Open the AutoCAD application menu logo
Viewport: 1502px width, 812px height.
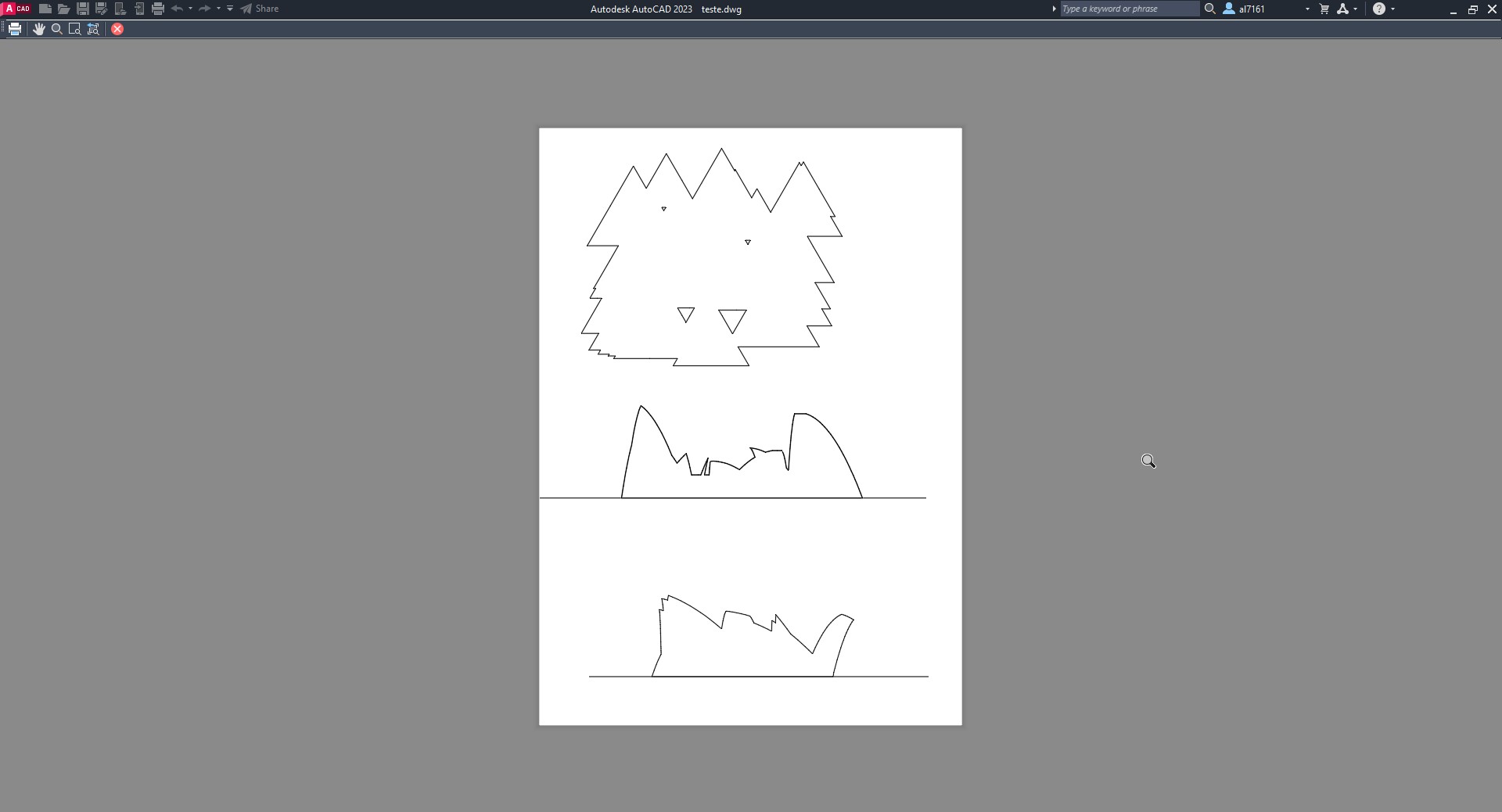pyautogui.click(x=16, y=9)
